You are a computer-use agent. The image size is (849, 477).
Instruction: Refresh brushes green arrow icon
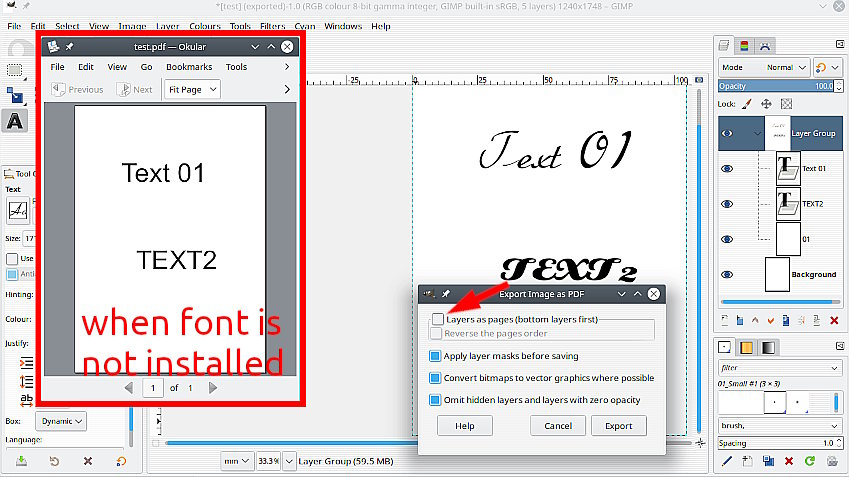tap(810, 461)
